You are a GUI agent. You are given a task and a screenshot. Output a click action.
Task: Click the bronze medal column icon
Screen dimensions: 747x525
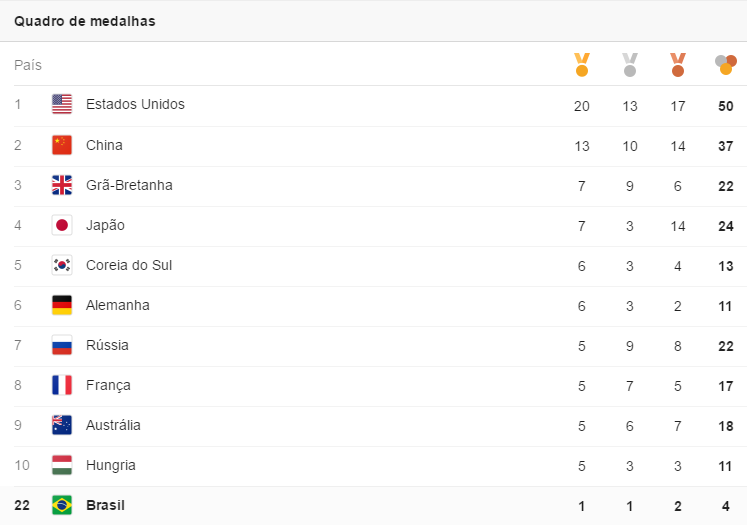[678, 65]
